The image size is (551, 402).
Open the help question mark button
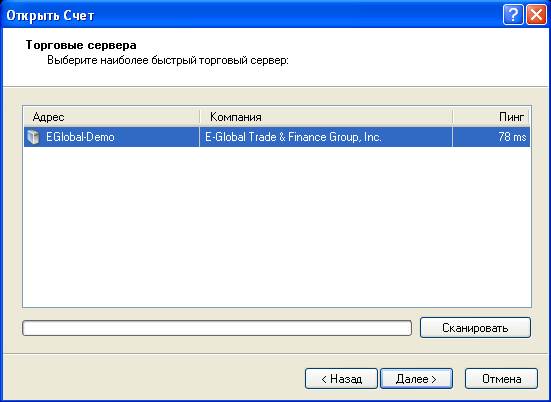pyautogui.click(x=513, y=15)
